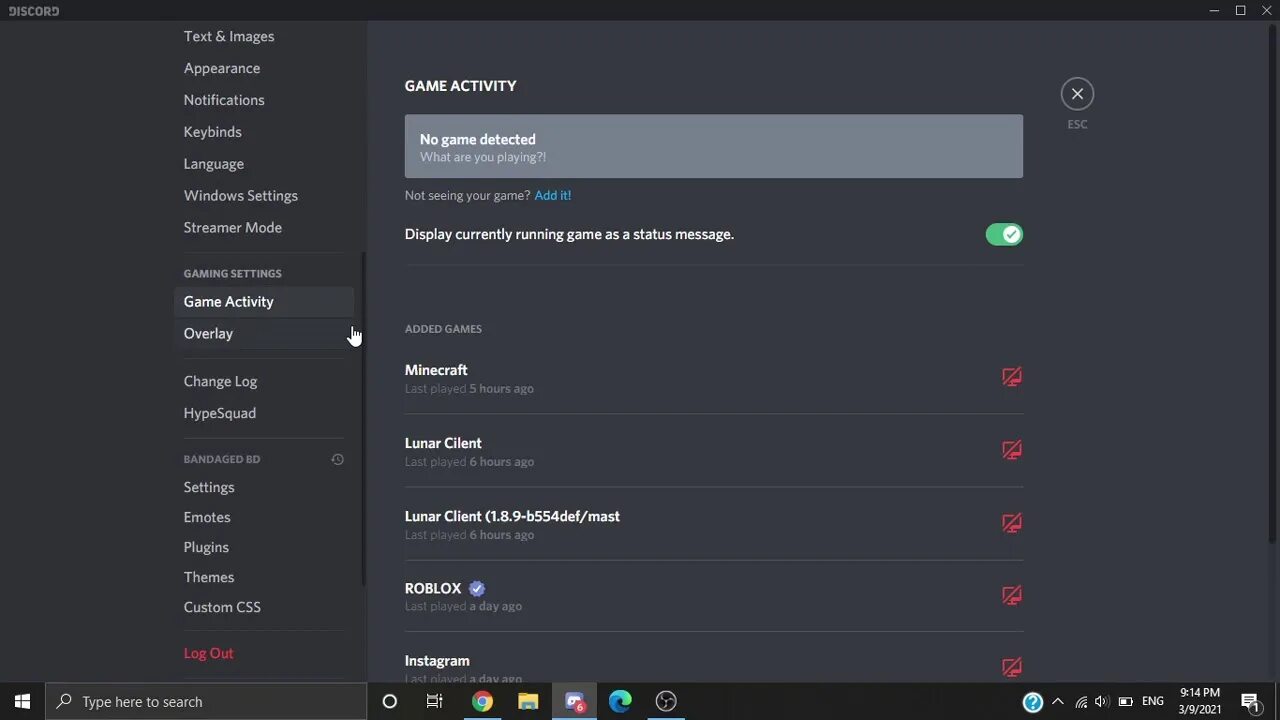1280x720 pixels.
Task: Click the Add it! link
Action: tap(553, 195)
